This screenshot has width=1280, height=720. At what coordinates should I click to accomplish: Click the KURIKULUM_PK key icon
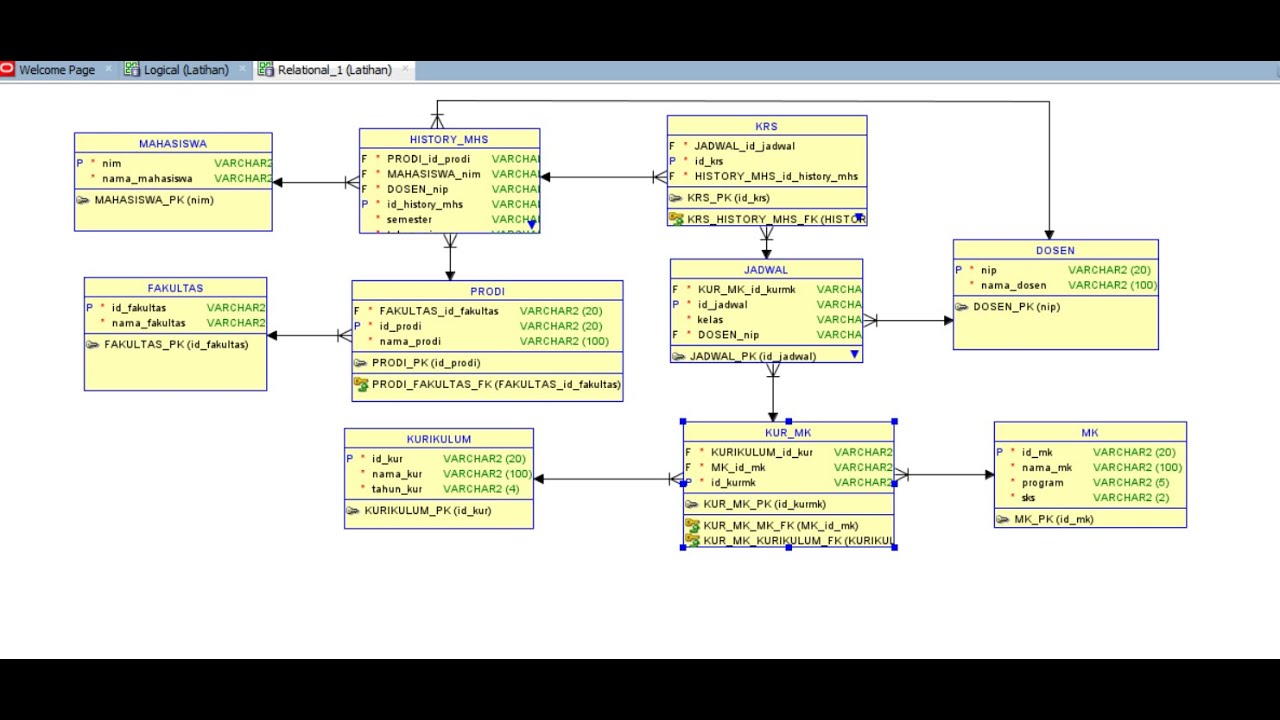click(x=353, y=511)
